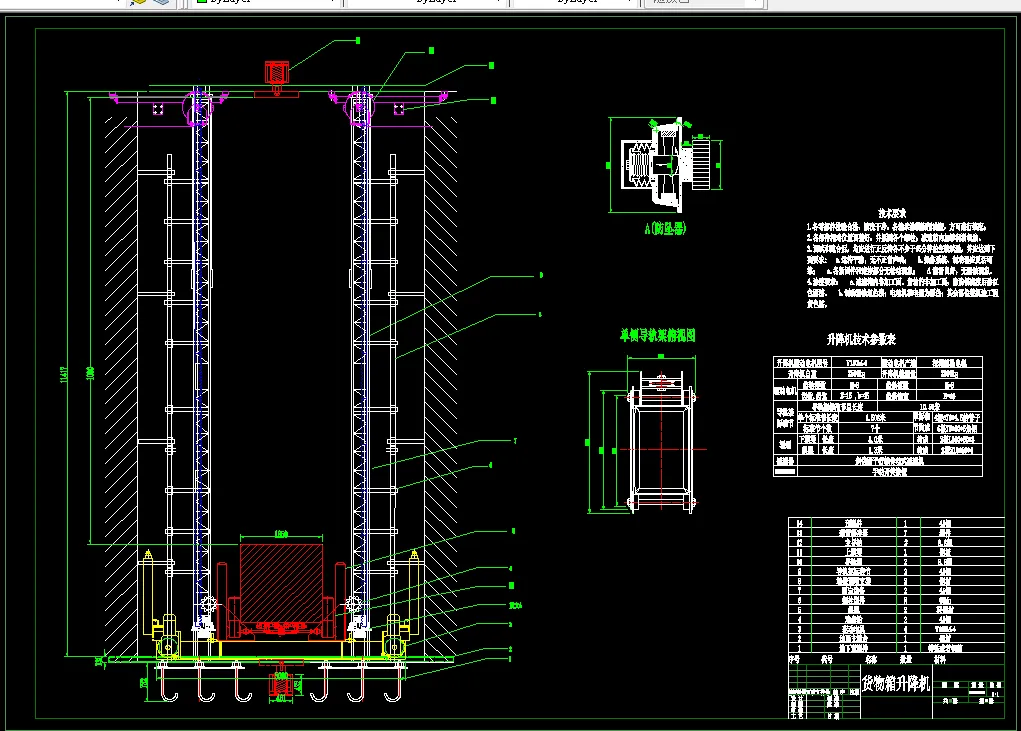
Task: Click the right hatched shaft wall
Action: (x=441, y=387)
